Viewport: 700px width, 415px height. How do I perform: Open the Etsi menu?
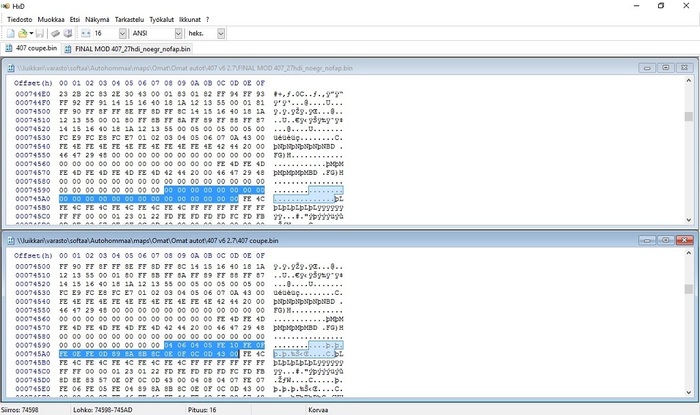point(74,18)
